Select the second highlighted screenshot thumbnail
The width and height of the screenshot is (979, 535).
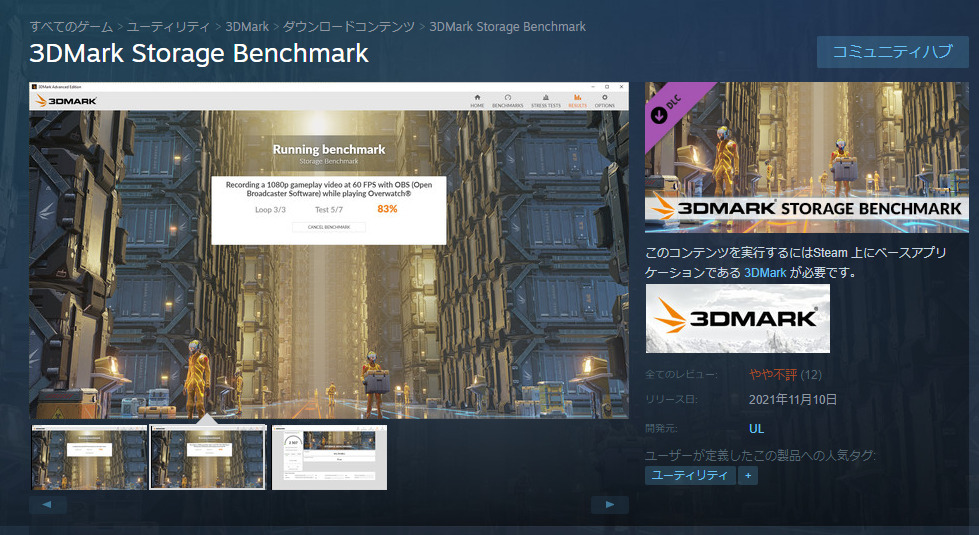click(x=209, y=458)
